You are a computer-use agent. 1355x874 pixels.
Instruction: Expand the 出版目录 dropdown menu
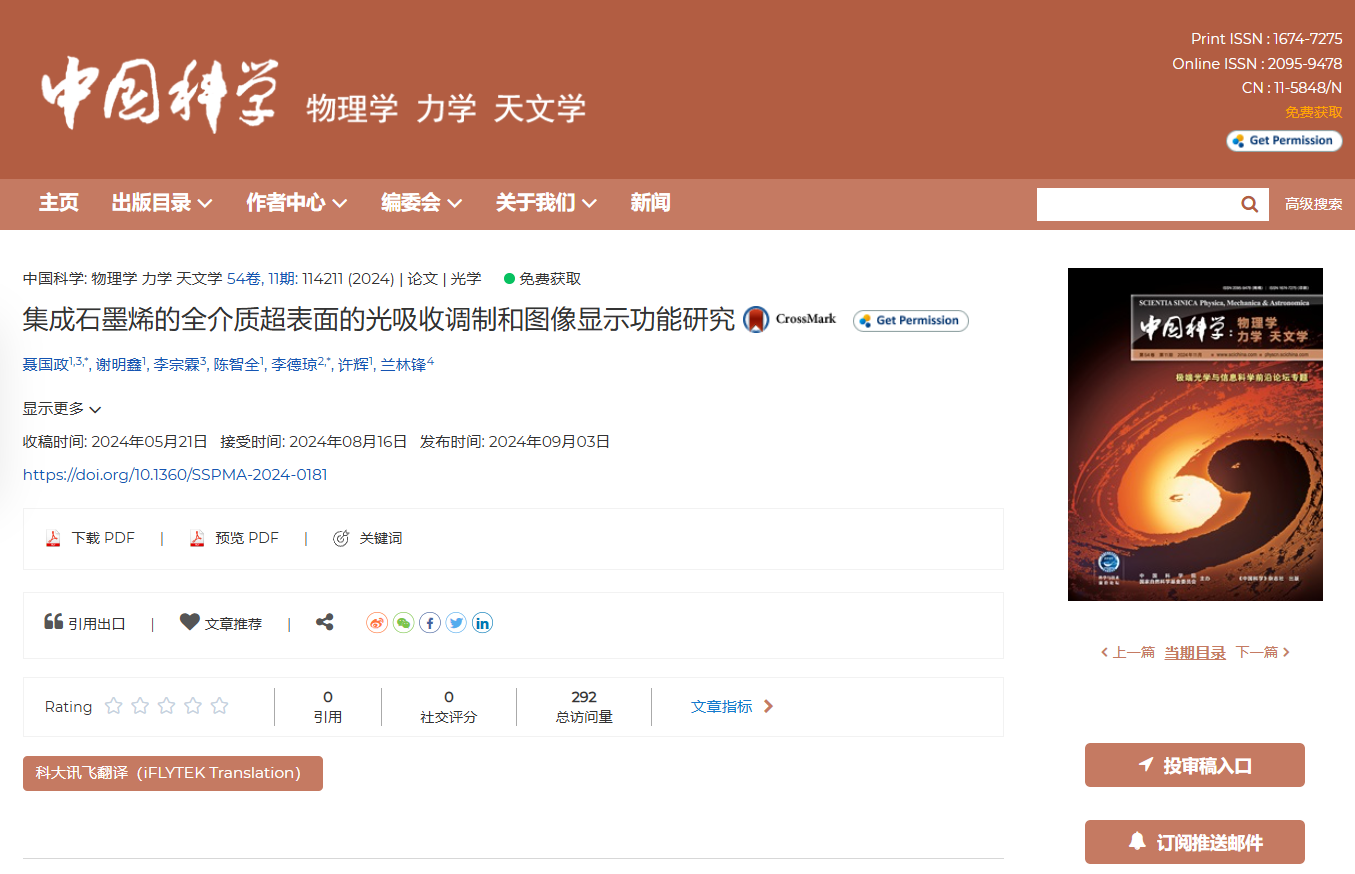click(x=162, y=203)
